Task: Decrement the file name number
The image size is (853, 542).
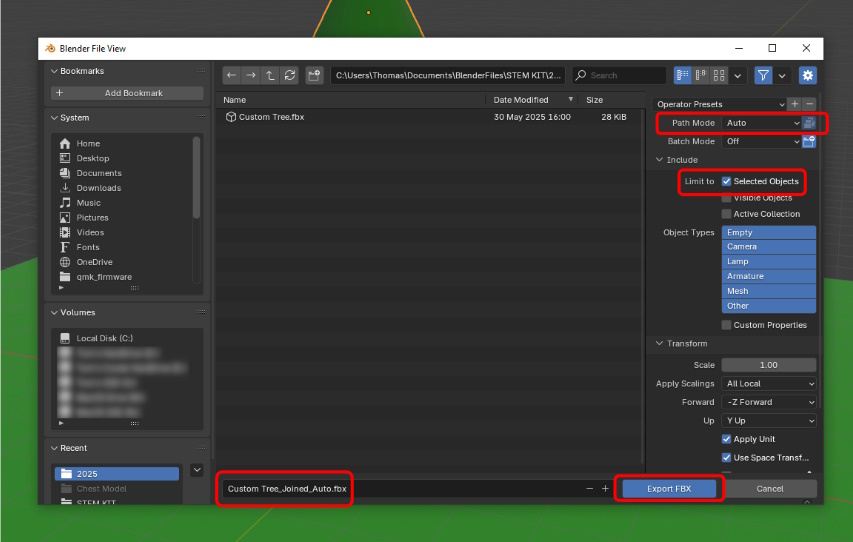Action: pos(590,489)
